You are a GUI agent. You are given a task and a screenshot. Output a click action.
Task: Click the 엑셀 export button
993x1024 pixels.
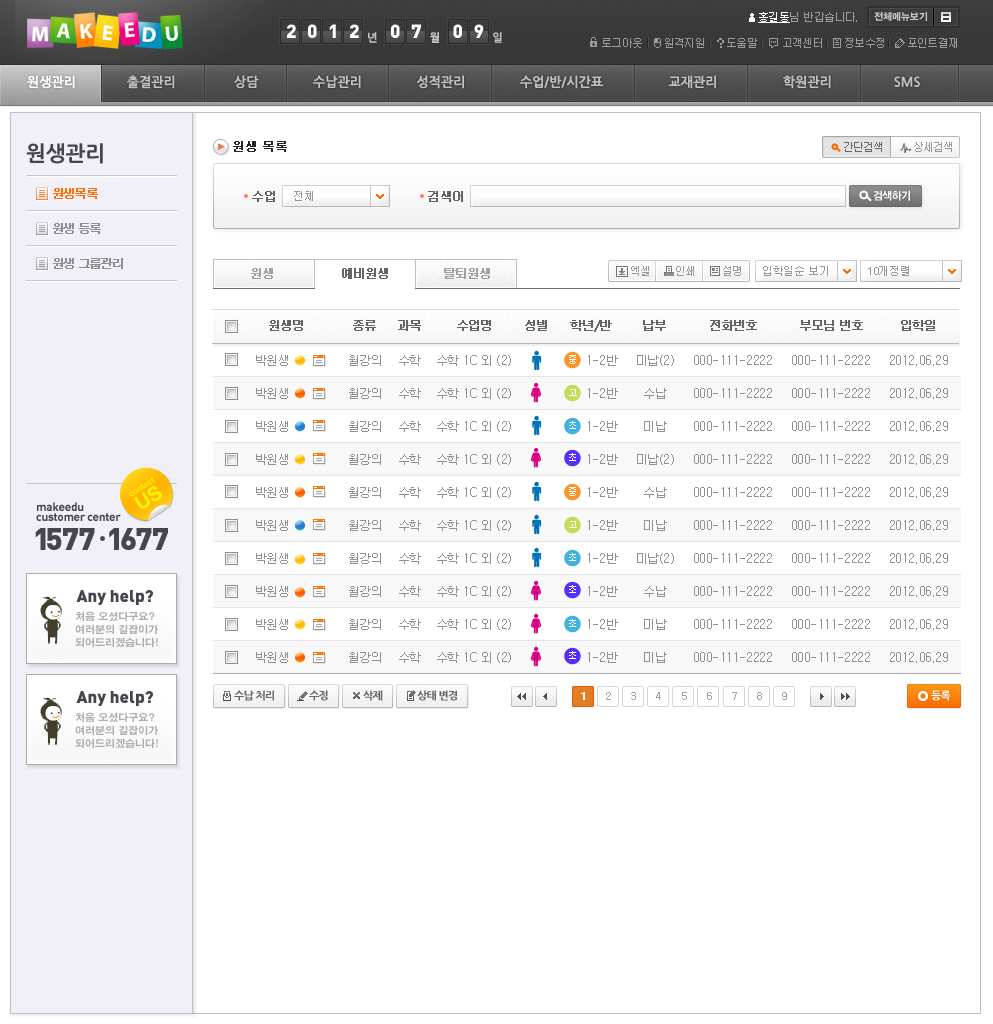point(632,271)
